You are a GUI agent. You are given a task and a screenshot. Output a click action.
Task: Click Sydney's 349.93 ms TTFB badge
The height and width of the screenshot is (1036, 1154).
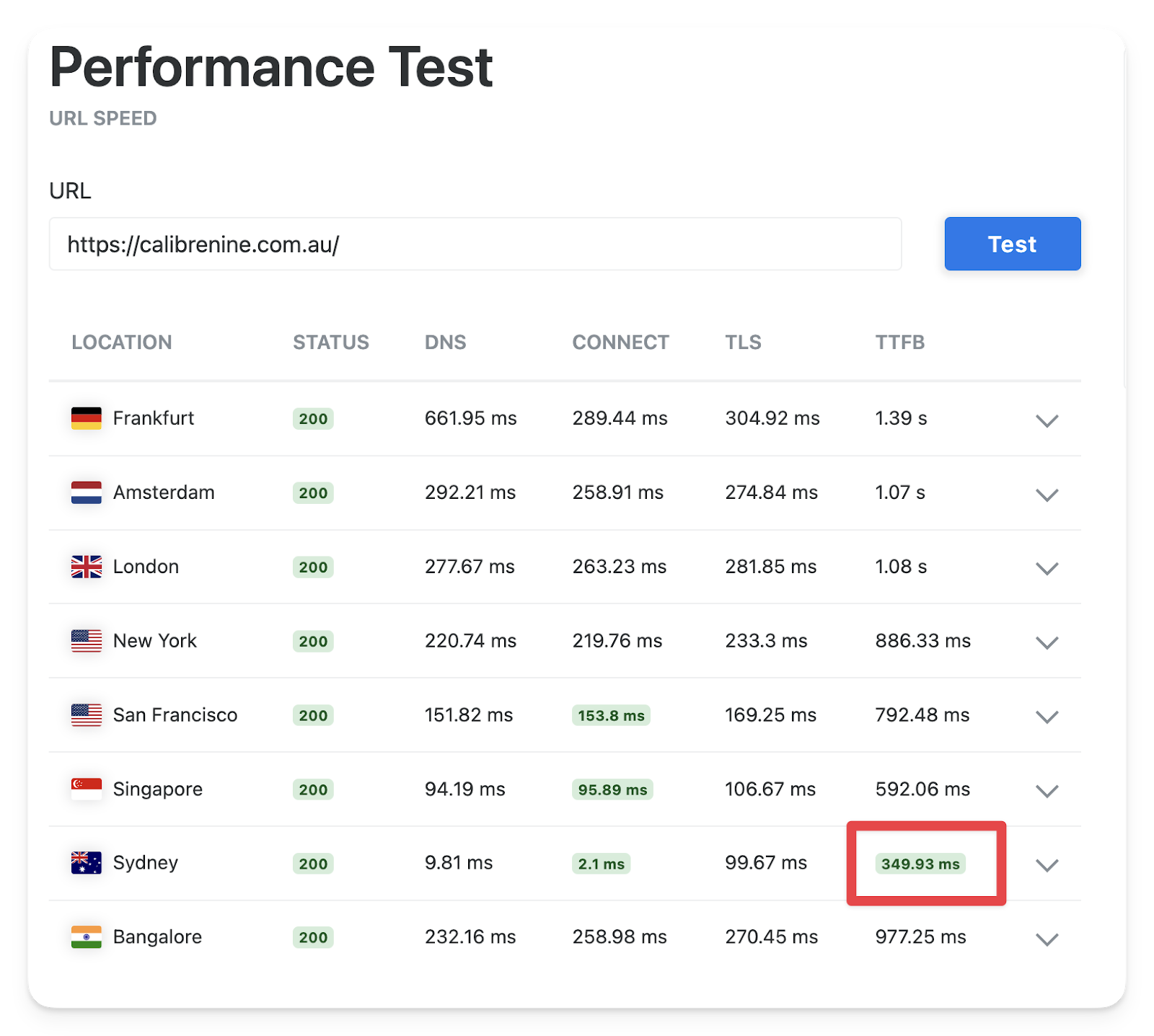click(920, 864)
